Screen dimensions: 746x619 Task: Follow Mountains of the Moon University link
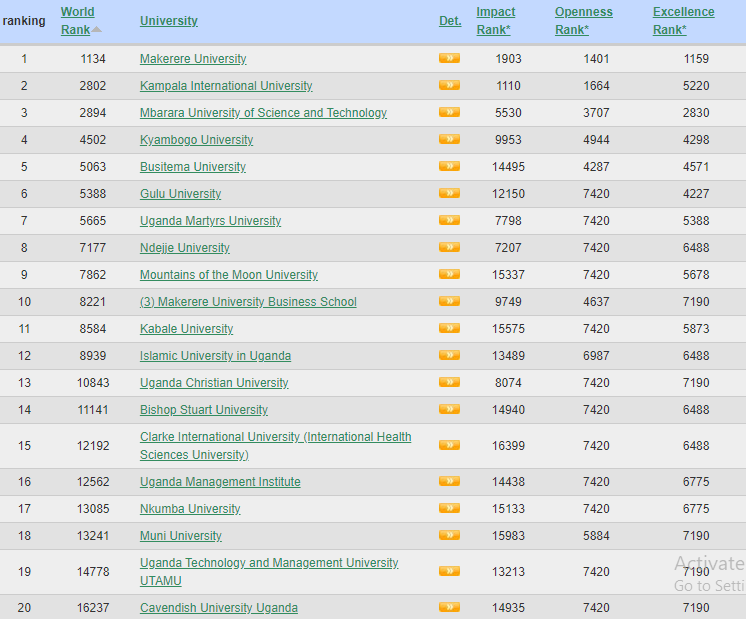tap(229, 275)
